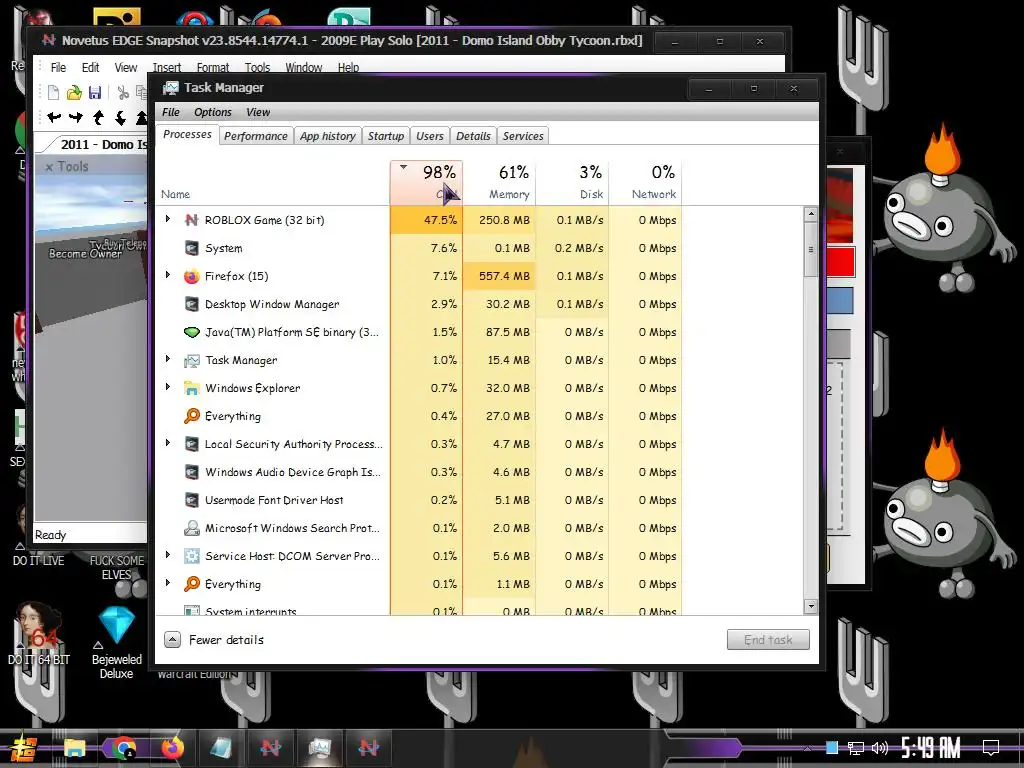Open the notification center icon

991,748
